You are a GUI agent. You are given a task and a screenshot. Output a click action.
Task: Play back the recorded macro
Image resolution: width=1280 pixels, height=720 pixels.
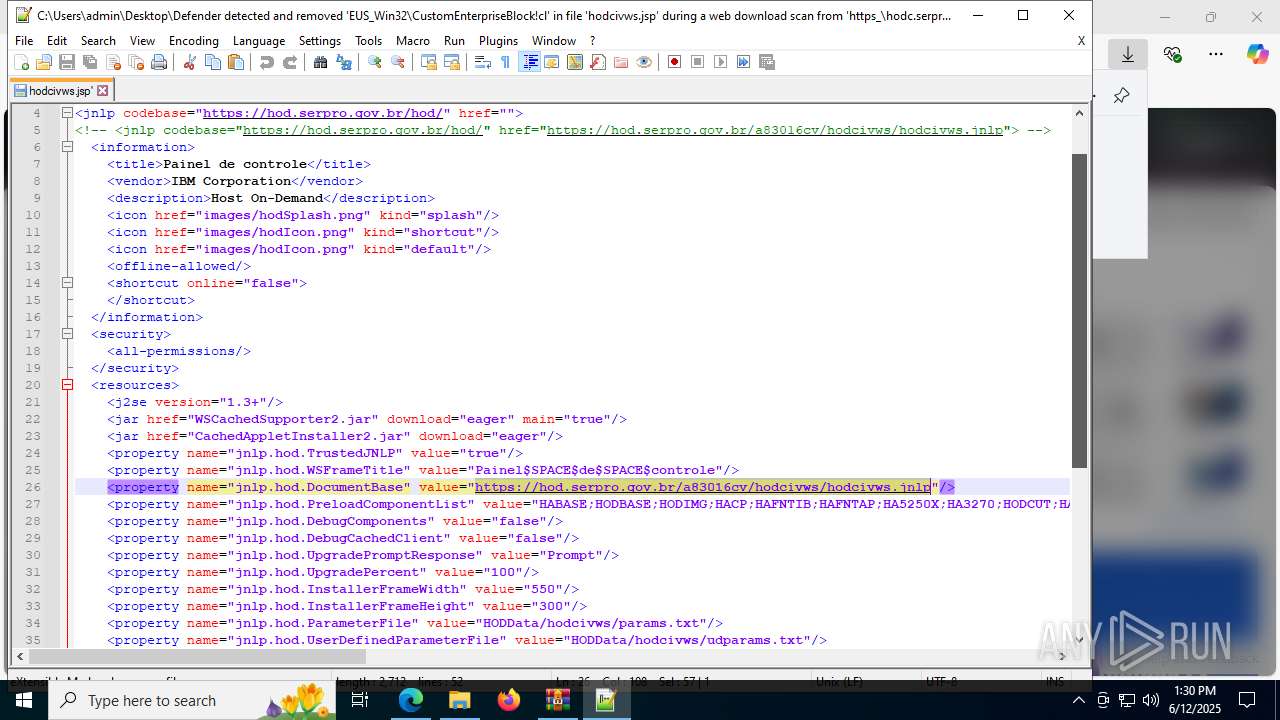pos(721,62)
